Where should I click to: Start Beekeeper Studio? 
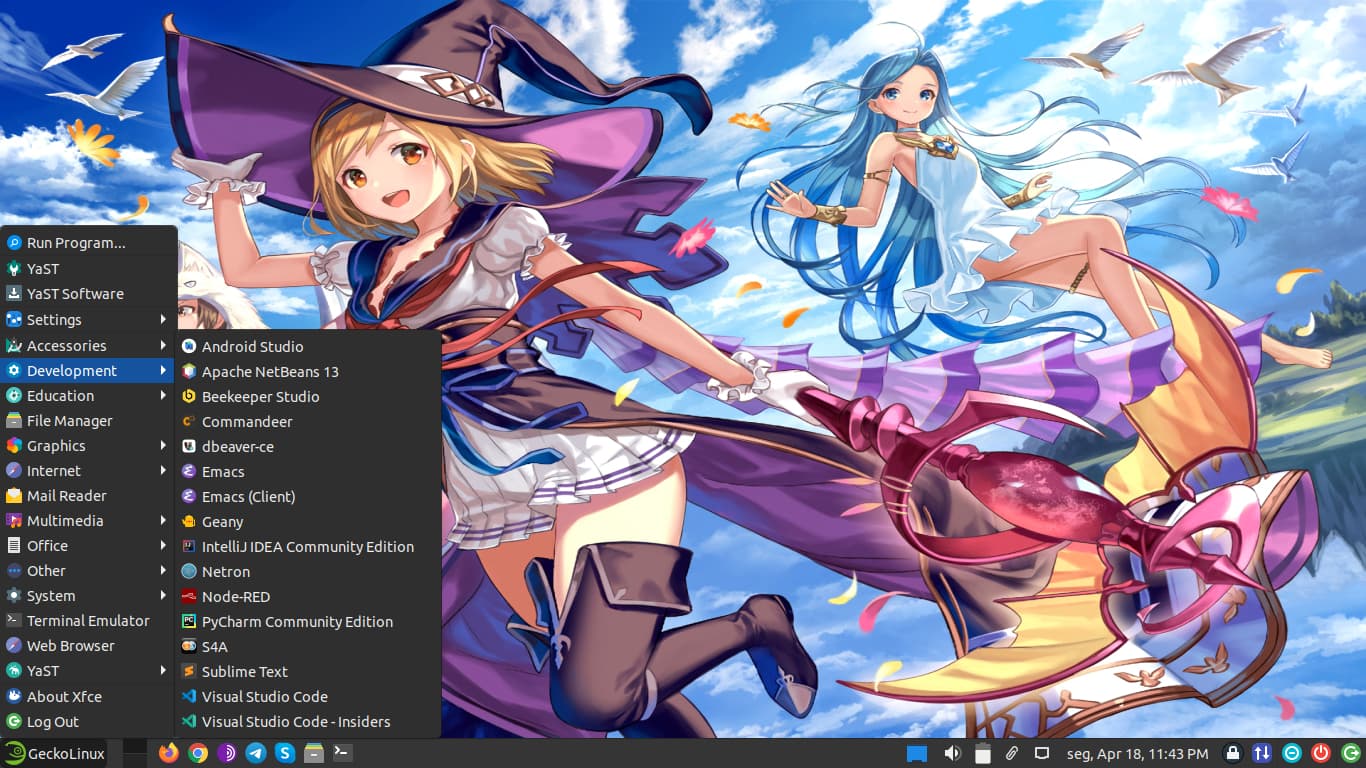point(308,396)
